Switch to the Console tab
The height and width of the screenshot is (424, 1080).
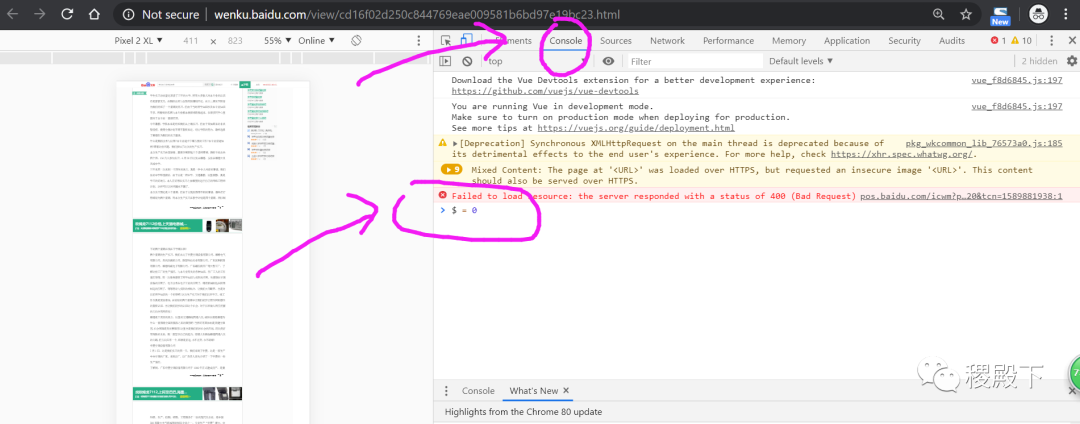565,41
